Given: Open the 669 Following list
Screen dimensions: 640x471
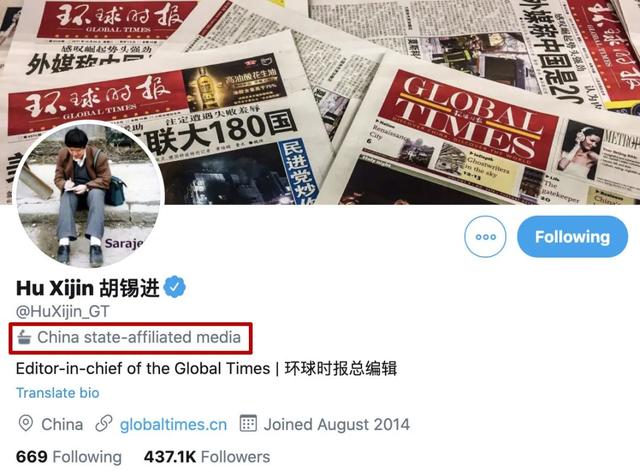Looking at the screenshot, I should [69, 457].
